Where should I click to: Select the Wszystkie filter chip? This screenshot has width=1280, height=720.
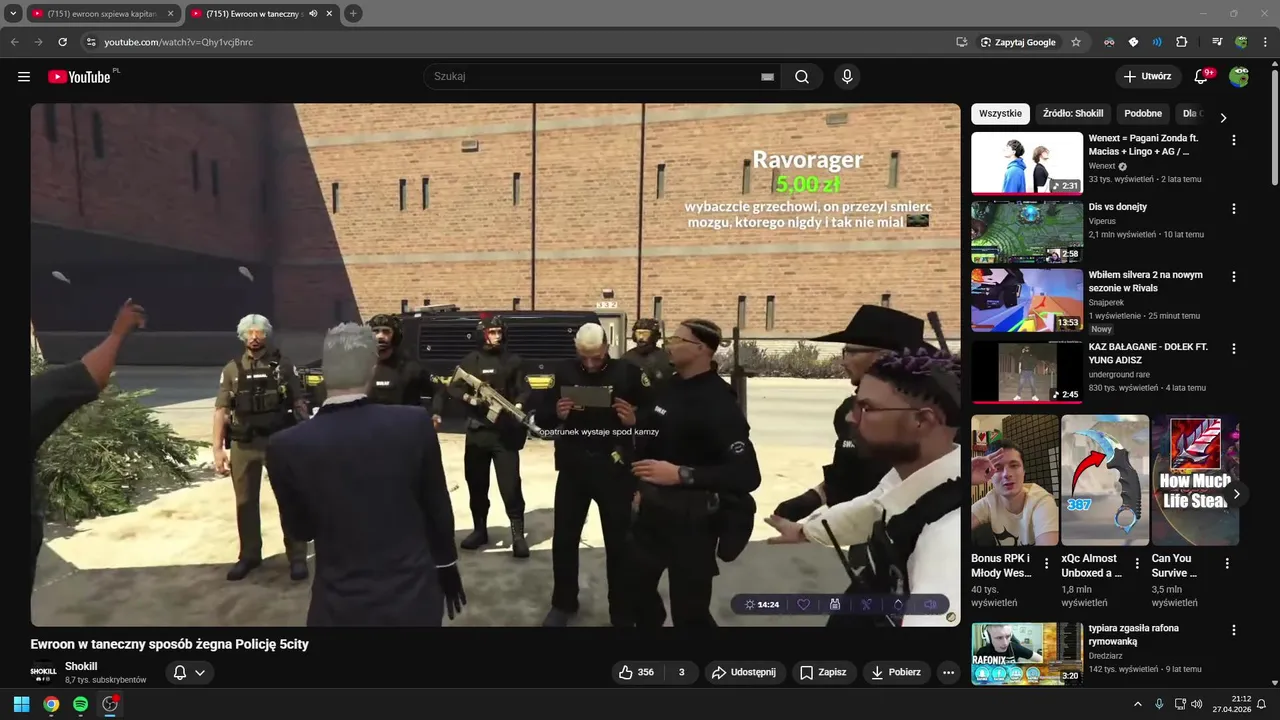coord(1000,114)
